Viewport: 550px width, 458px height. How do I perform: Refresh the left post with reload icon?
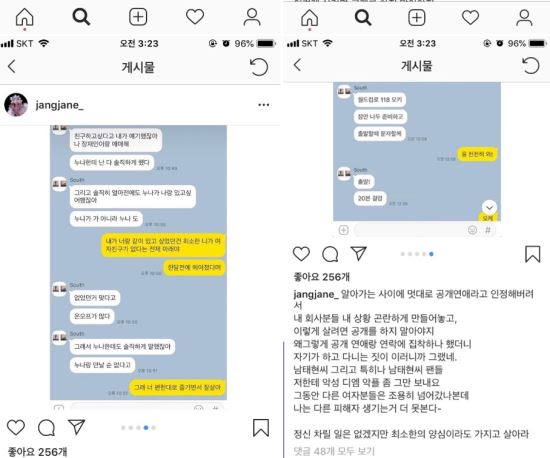[259, 67]
